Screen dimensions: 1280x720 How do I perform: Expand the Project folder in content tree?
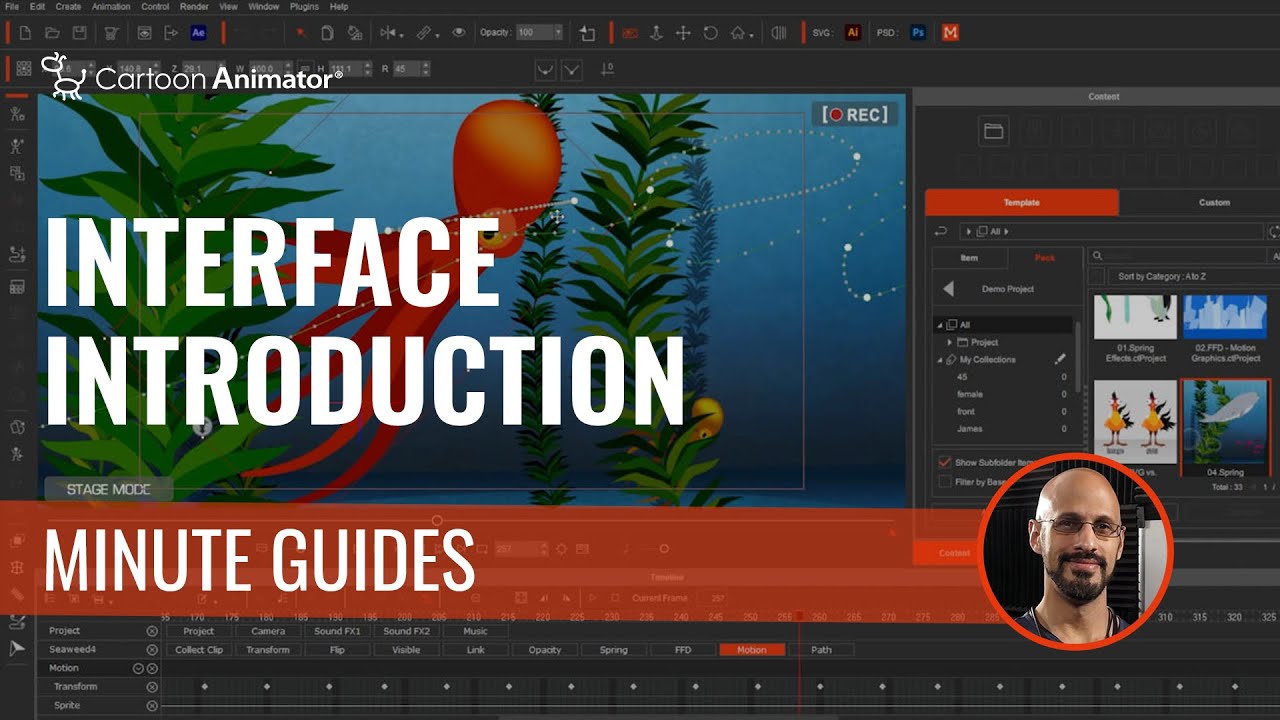point(949,342)
